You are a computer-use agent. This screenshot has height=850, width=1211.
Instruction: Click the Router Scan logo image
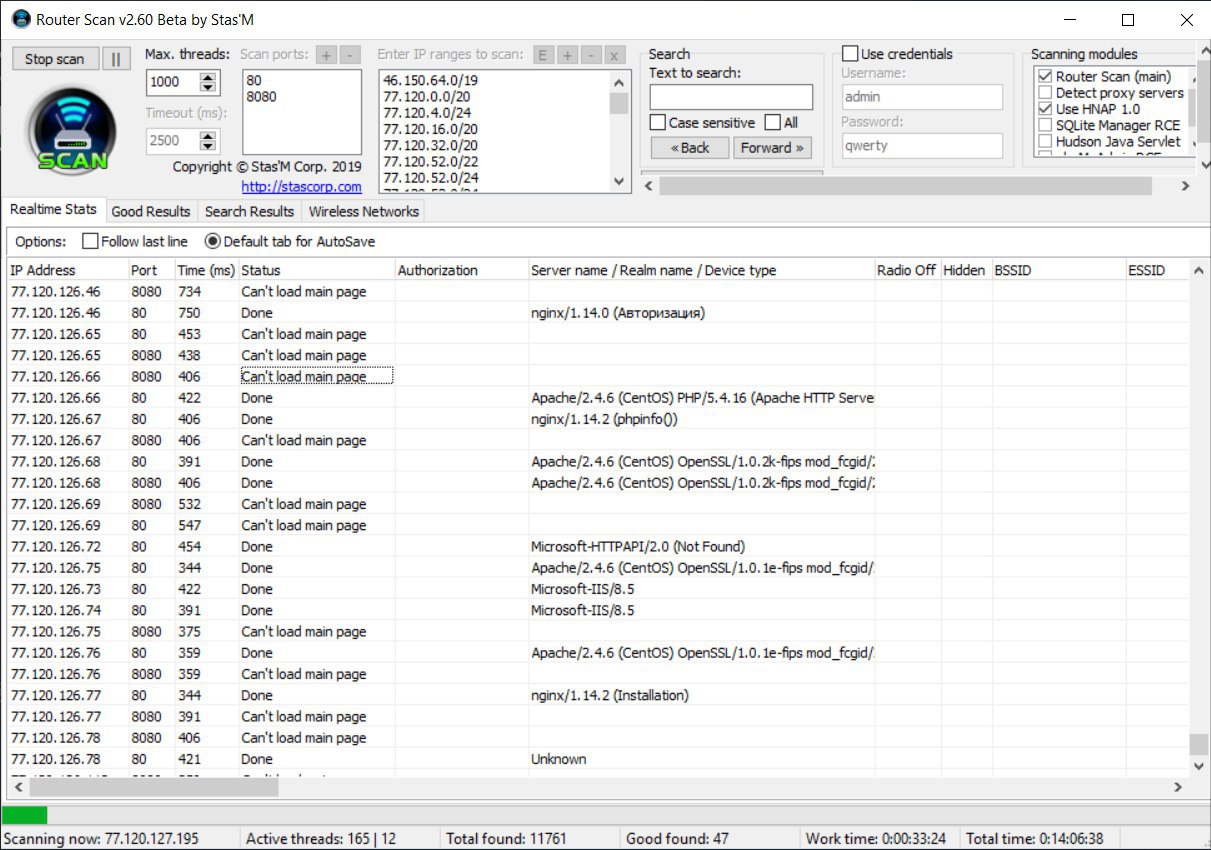pos(72,129)
